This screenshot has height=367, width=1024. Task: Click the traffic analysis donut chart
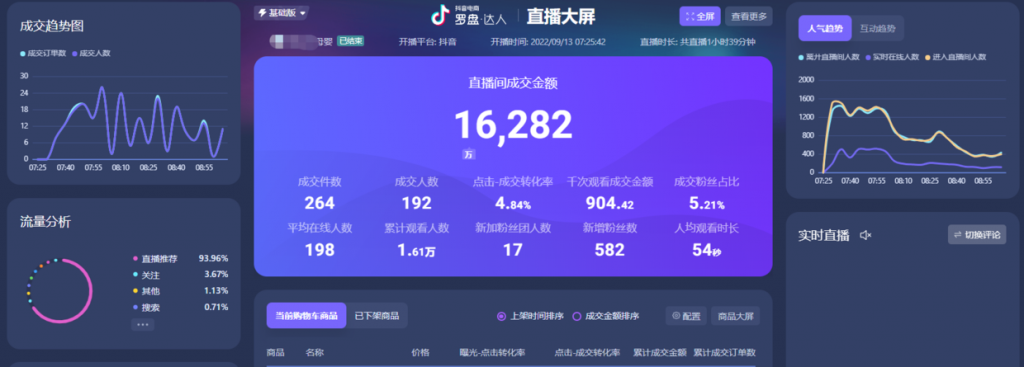tap(60, 291)
